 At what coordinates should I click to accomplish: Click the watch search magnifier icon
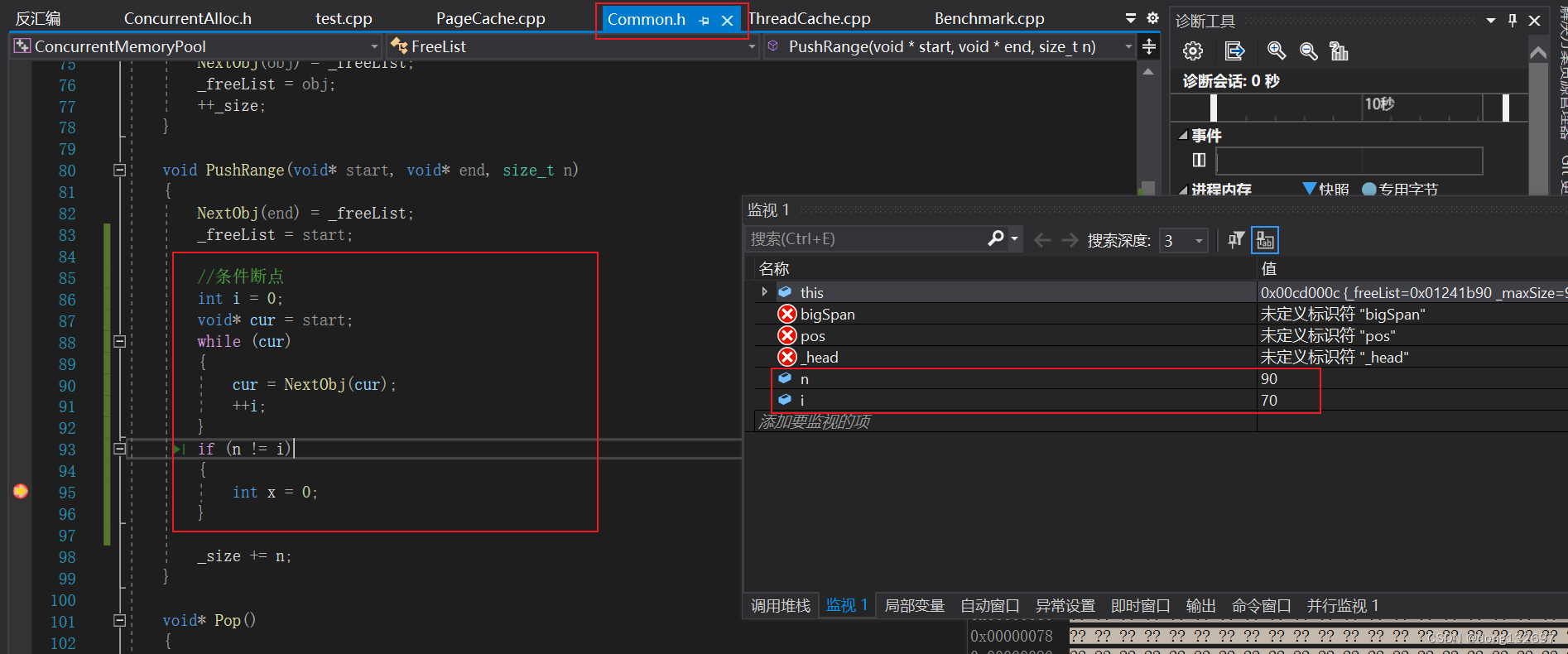point(996,239)
